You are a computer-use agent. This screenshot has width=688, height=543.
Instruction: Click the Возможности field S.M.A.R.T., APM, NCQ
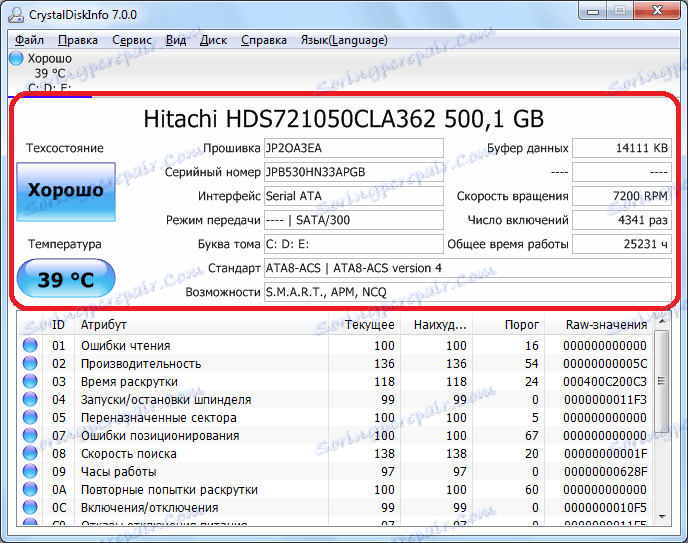point(467,292)
